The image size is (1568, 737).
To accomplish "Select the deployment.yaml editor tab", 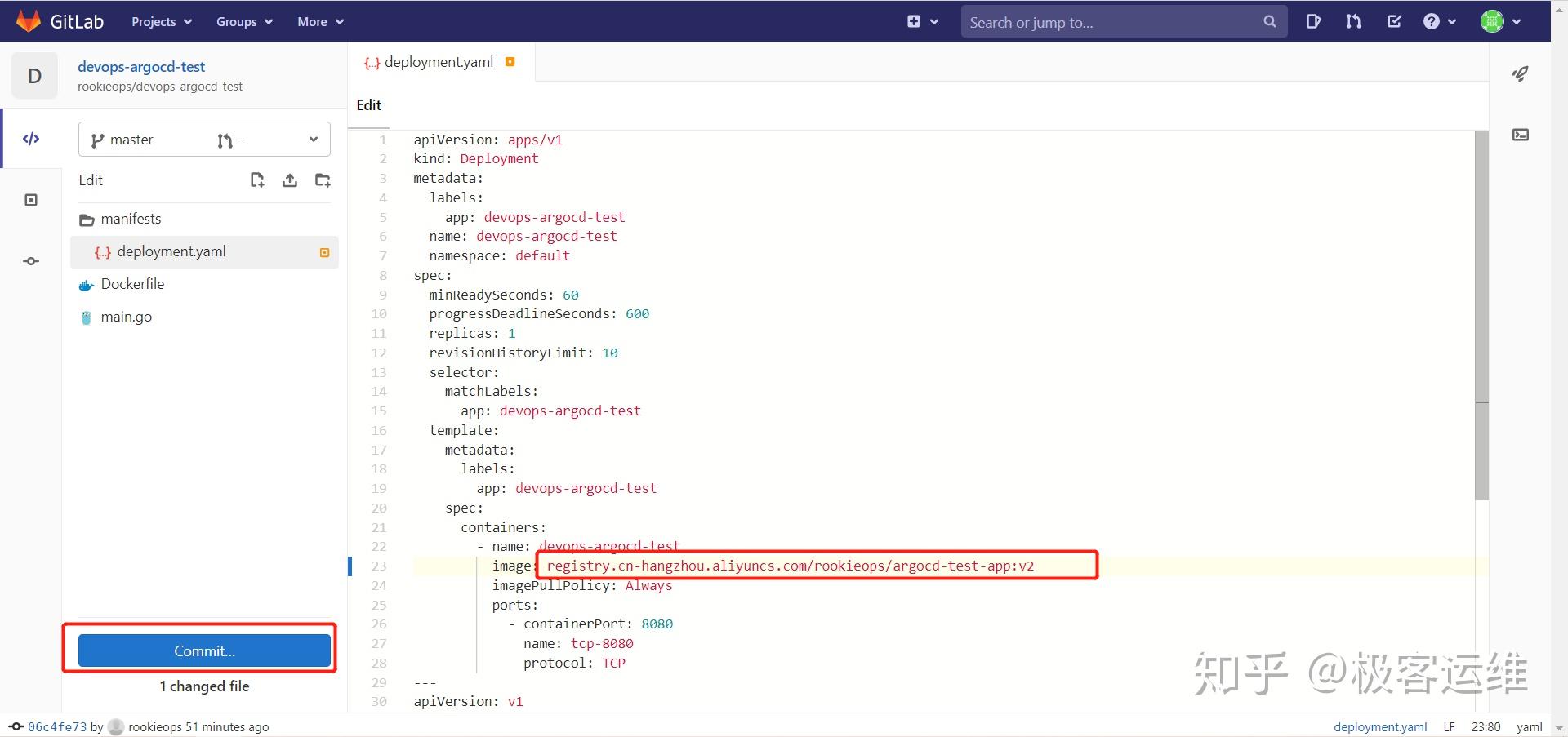I will (x=441, y=62).
